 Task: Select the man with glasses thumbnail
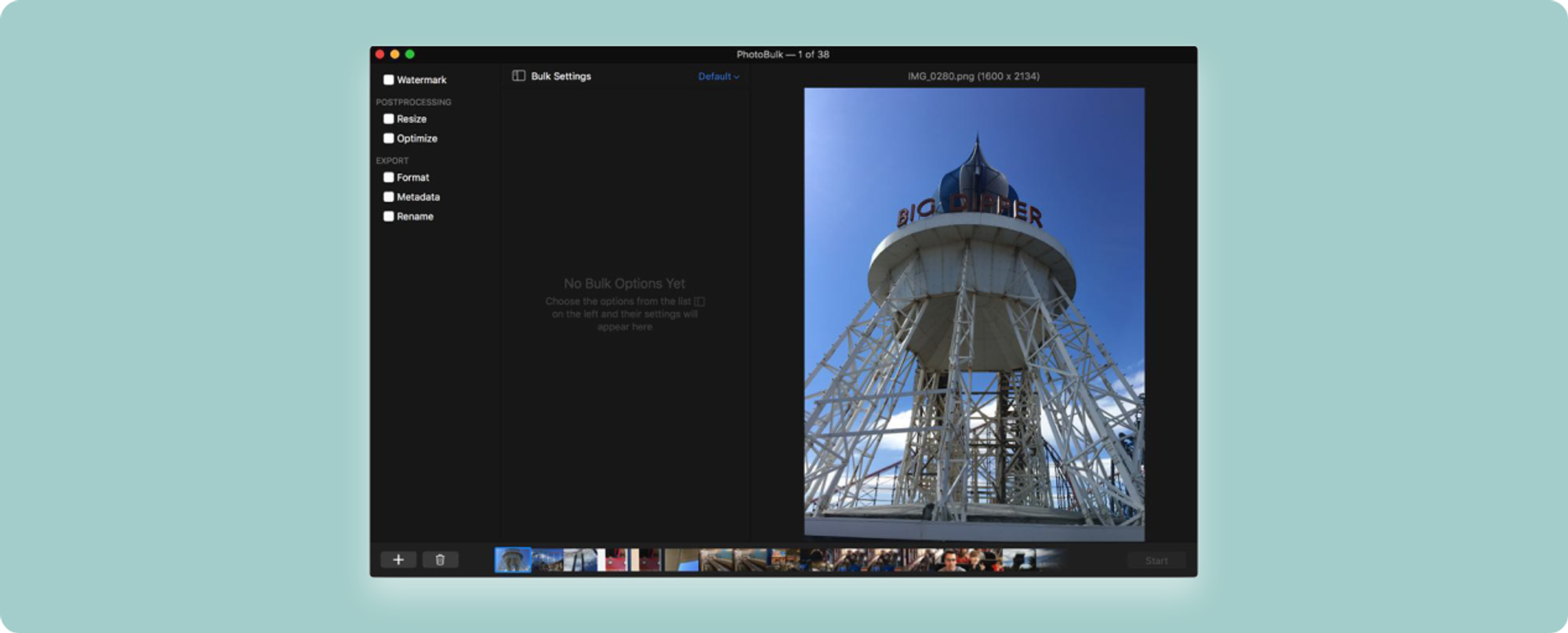coord(950,559)
